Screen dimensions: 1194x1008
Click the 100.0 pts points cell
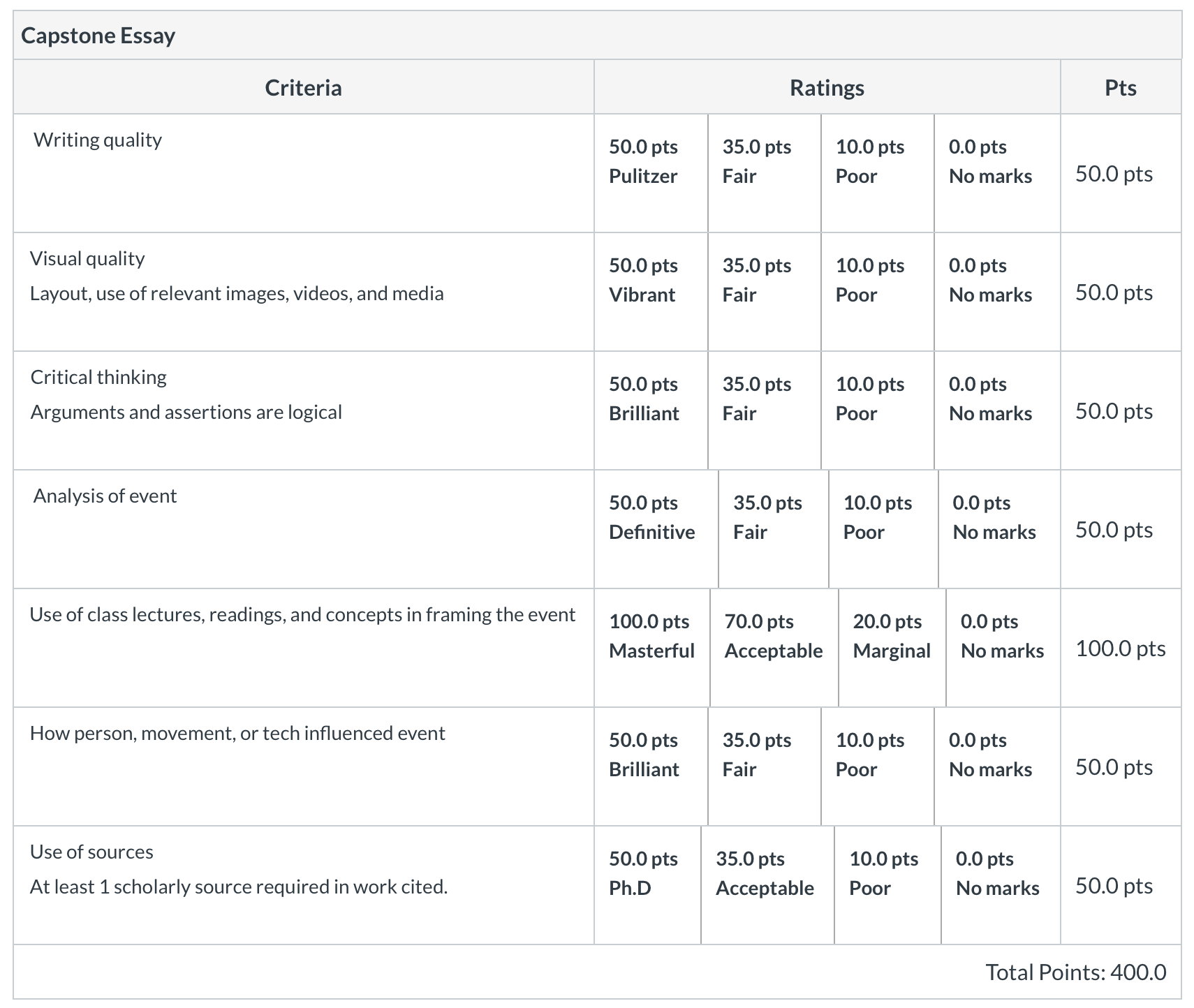coord(1121,648)
